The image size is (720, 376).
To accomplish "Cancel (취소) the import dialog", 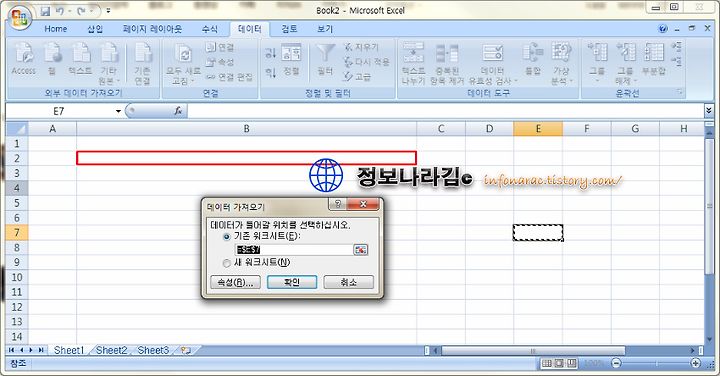I will click(349, 282).
